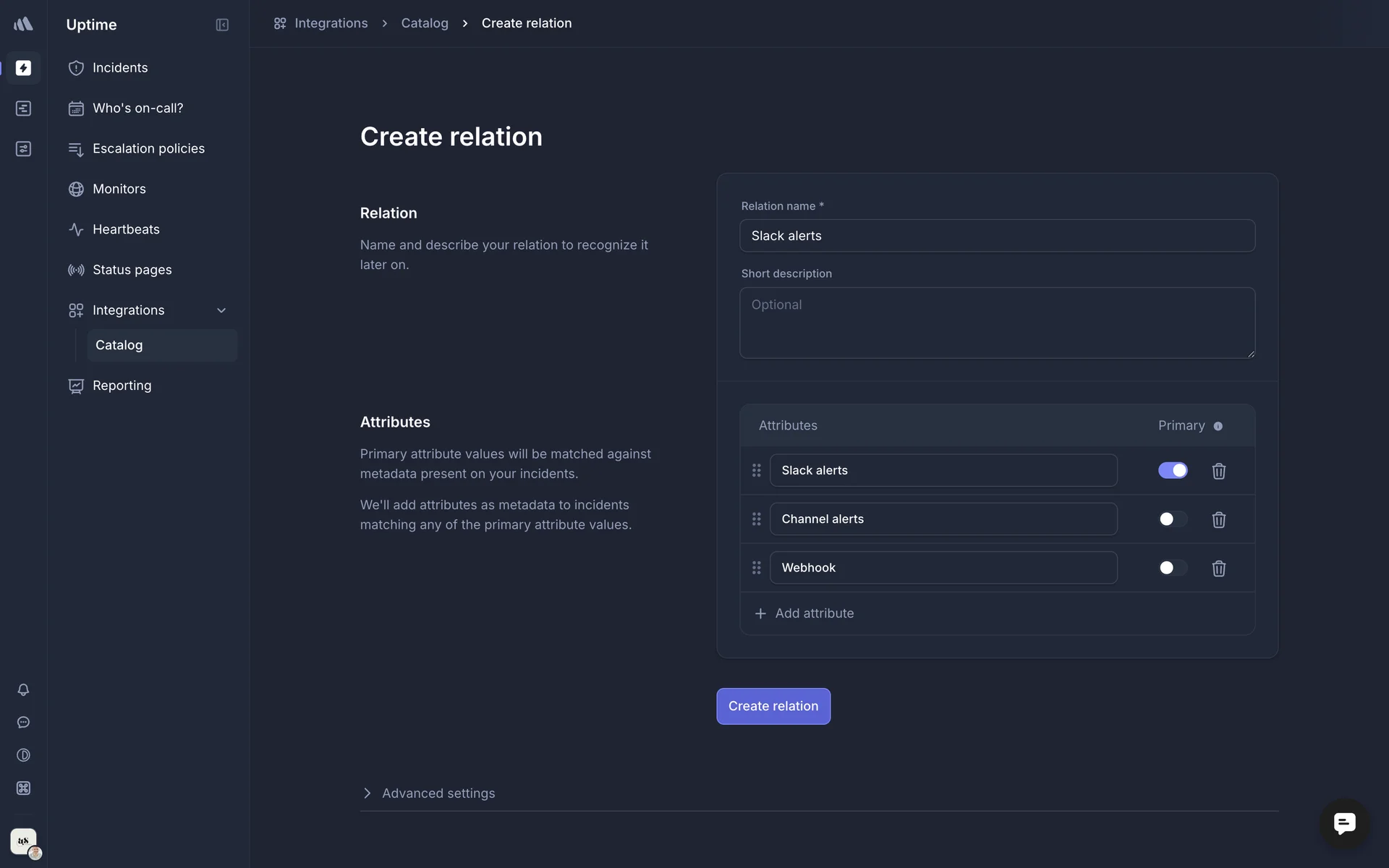Screen dimensions: 1389x868
Task: Open Escalation policies in sidebar
Action: click(148, 149)
